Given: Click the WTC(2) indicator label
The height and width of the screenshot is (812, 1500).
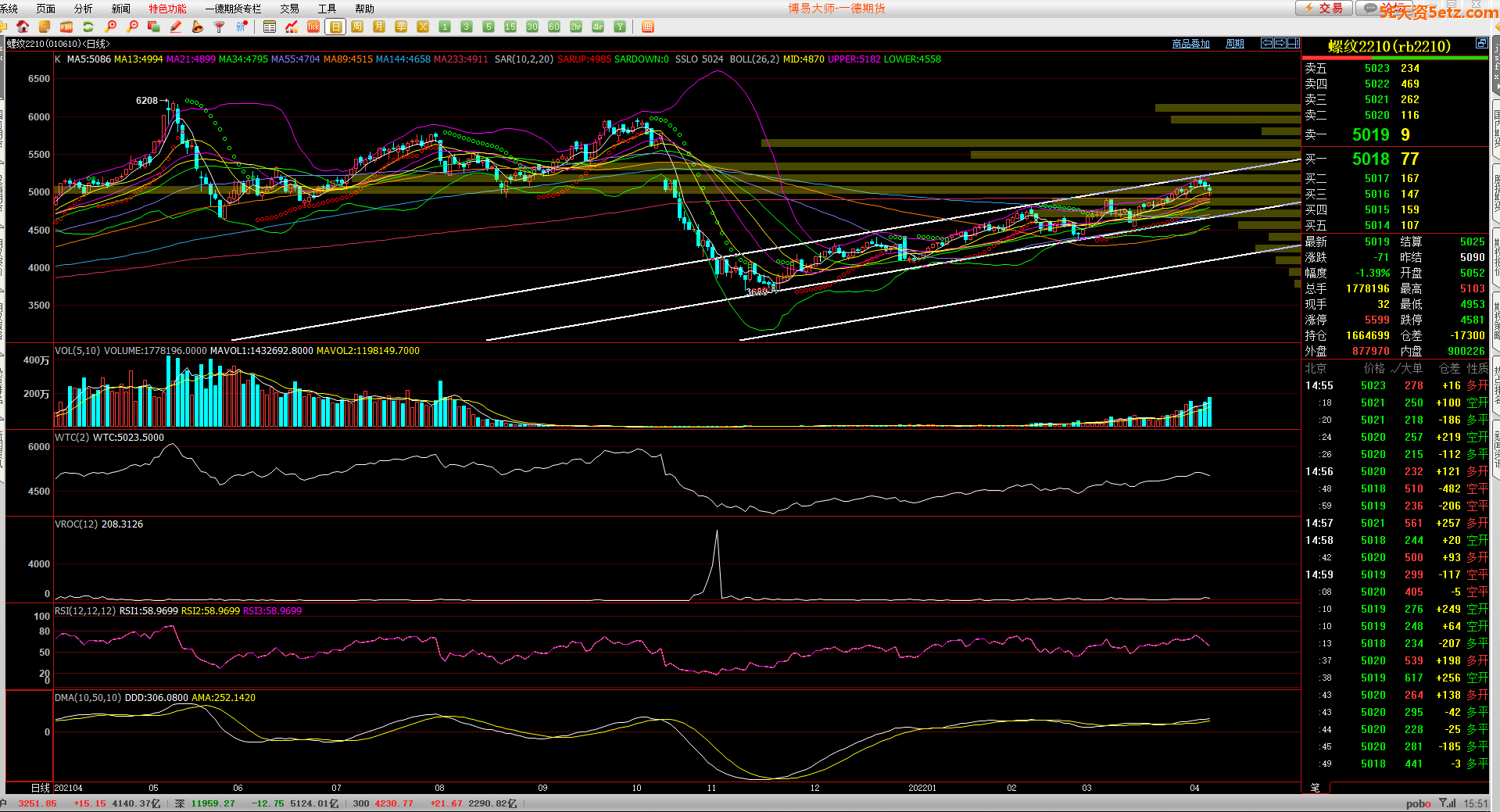Looking at the screenshot, I should tap(72, 437).
